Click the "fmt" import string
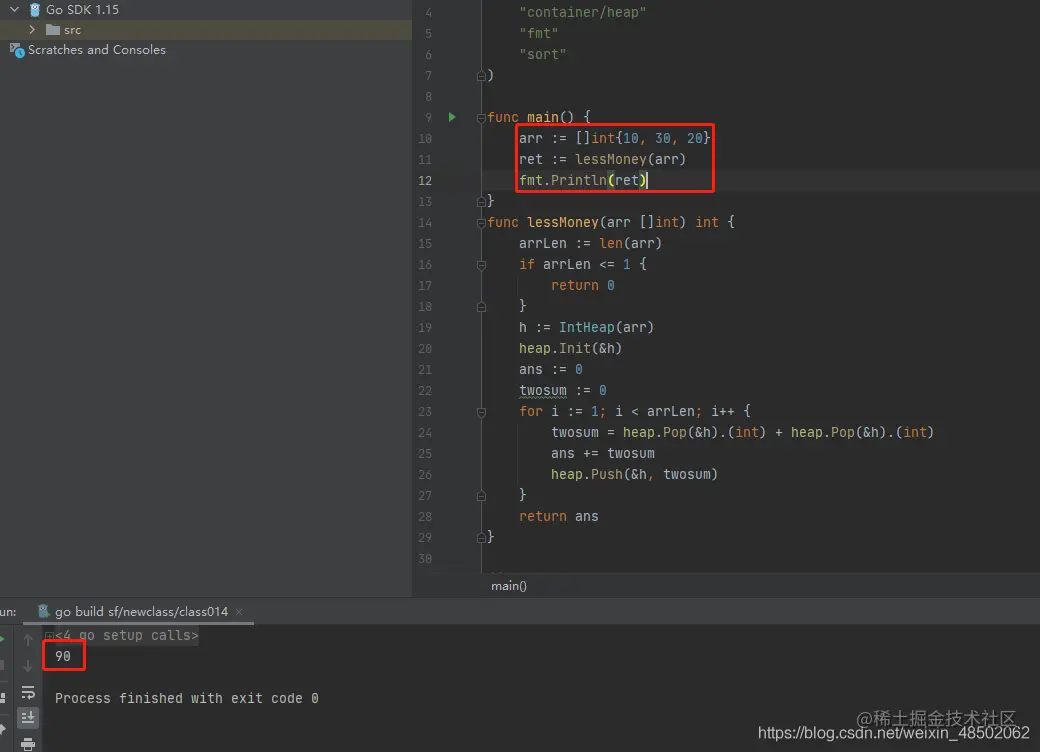Screen dimensions: 1040x752 click(539, 33)
